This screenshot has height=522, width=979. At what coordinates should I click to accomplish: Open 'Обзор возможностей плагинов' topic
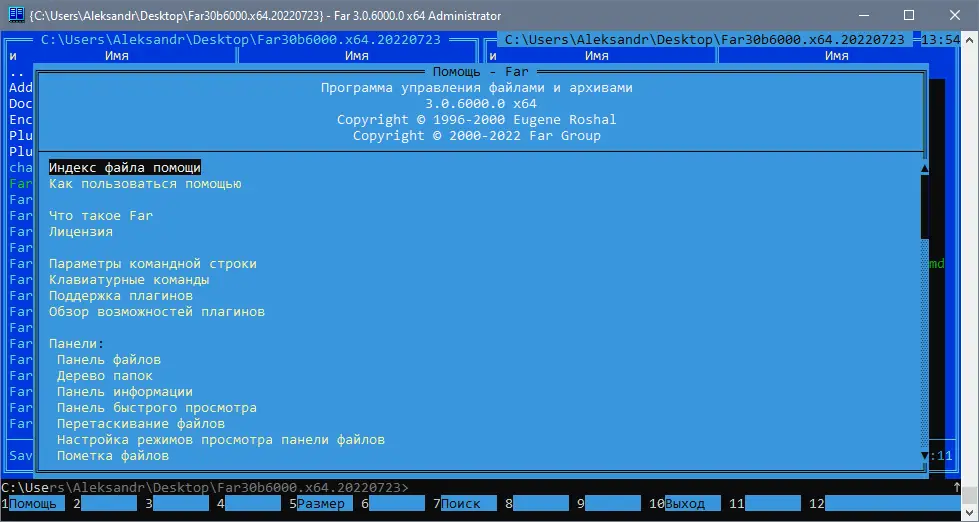tap(157, 312)
